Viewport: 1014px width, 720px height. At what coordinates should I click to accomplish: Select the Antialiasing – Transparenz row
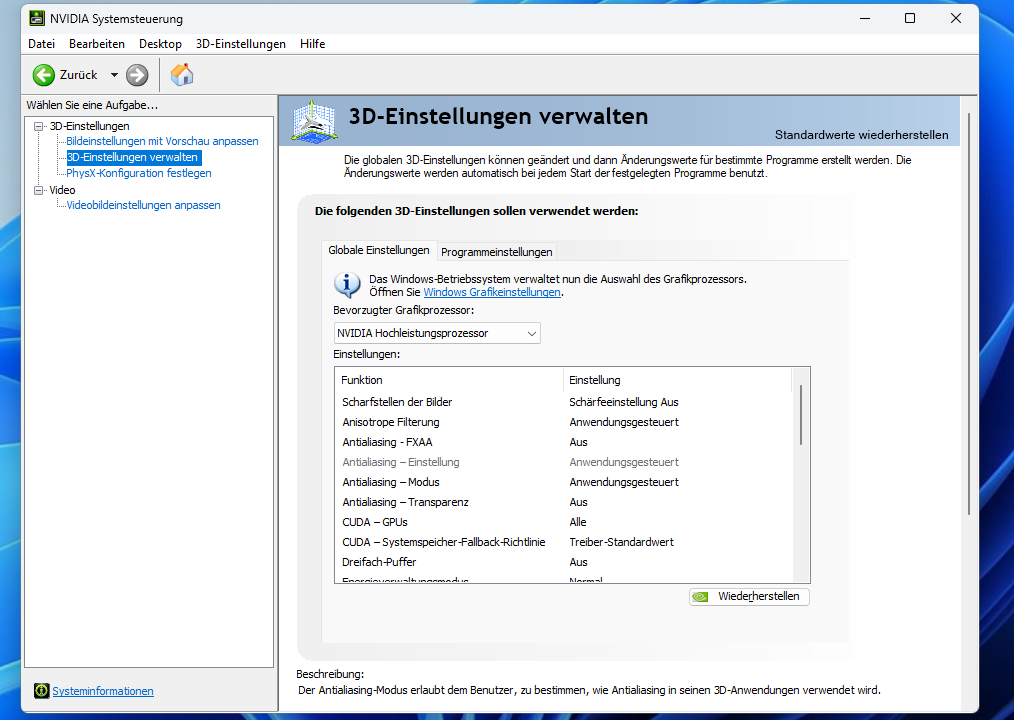(563, 503)
